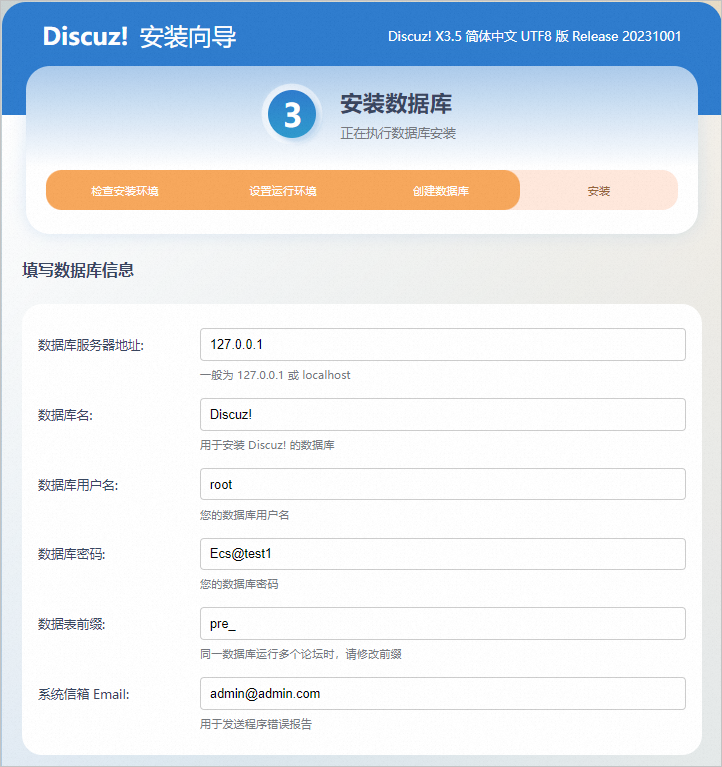Select the 检查安装环境 step
Screen dimensions: 722x767
click(x=125, y=190)
